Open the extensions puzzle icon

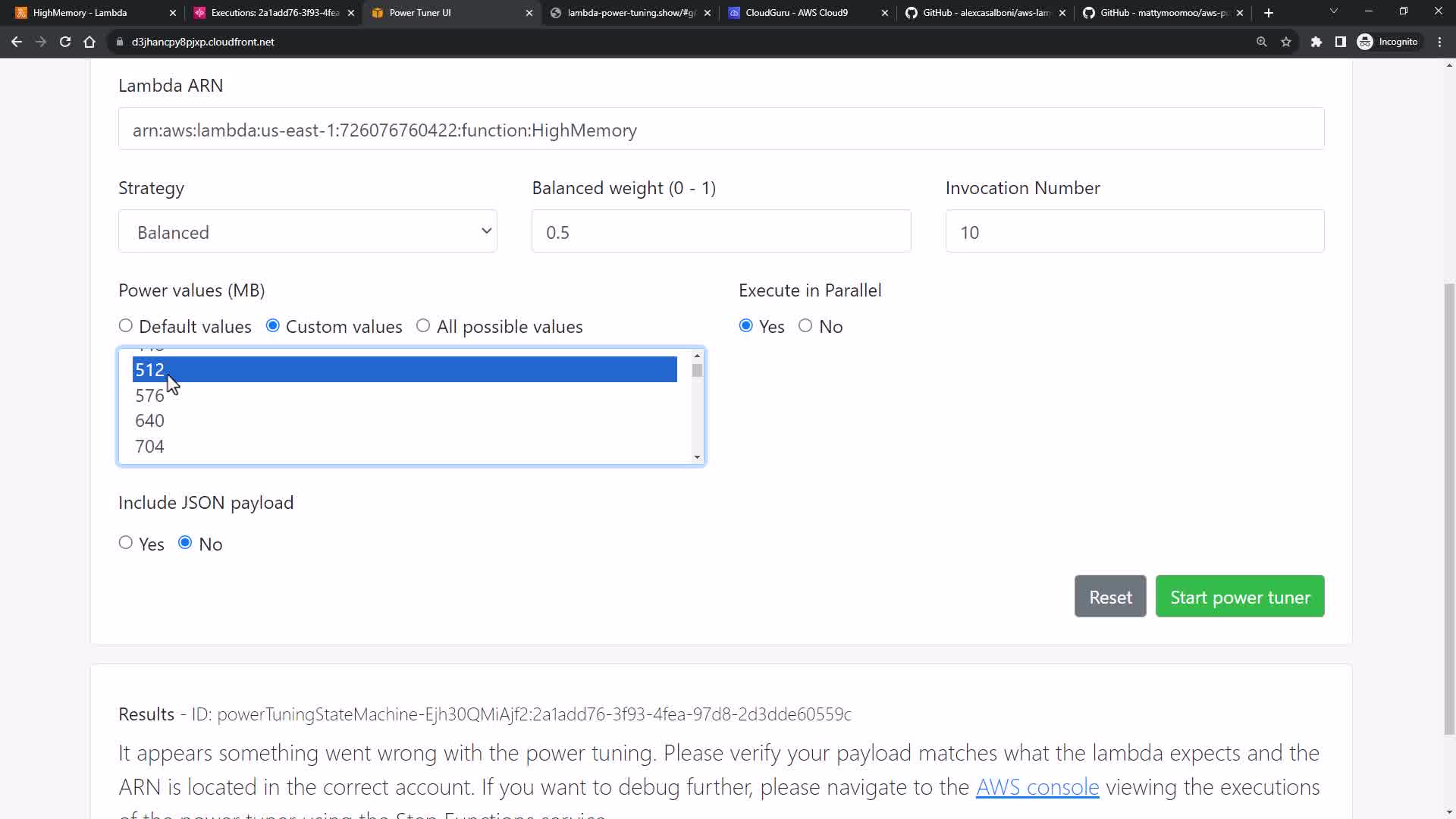[1316, 42]
